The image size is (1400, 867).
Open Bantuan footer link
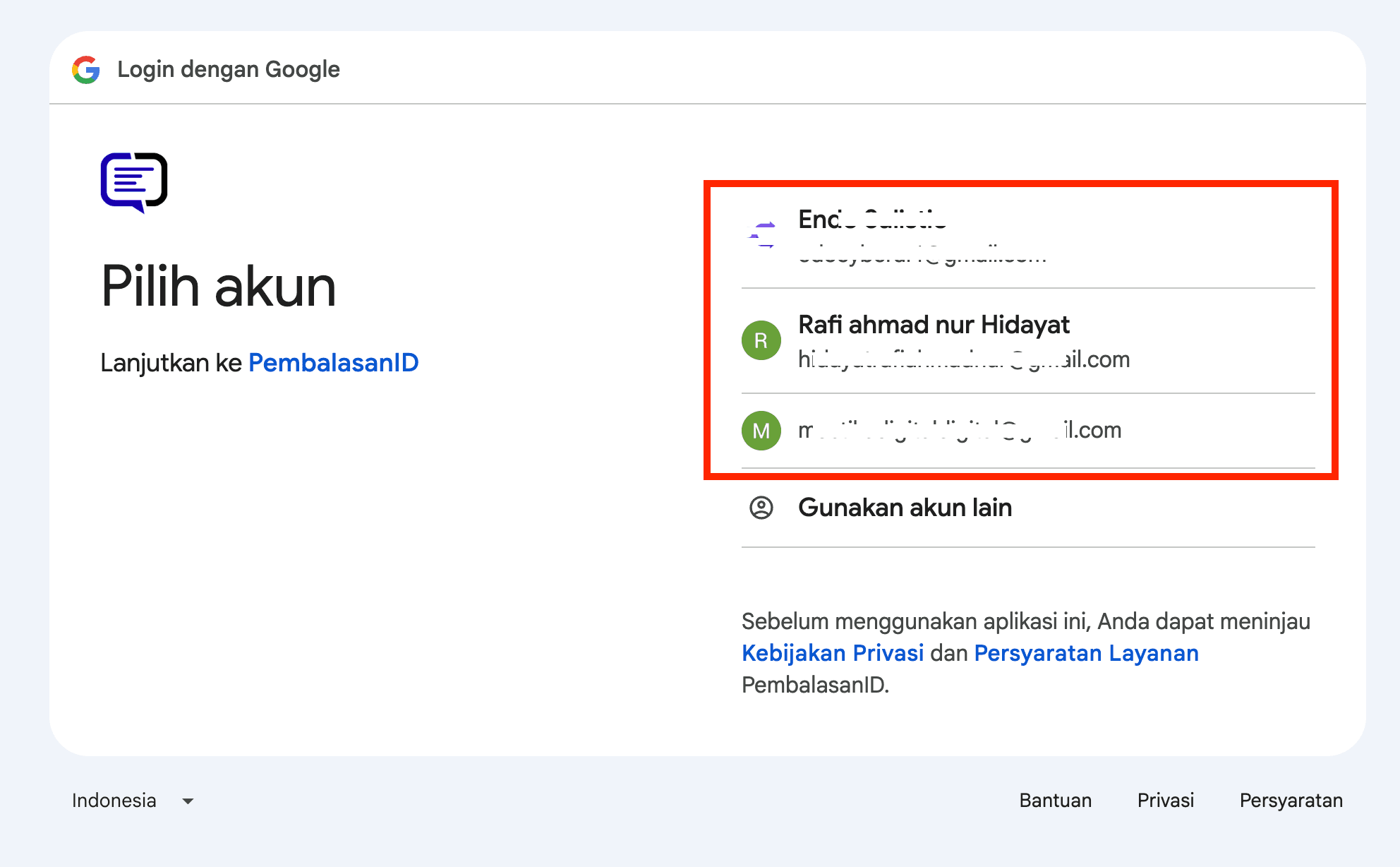[1056, 801]
